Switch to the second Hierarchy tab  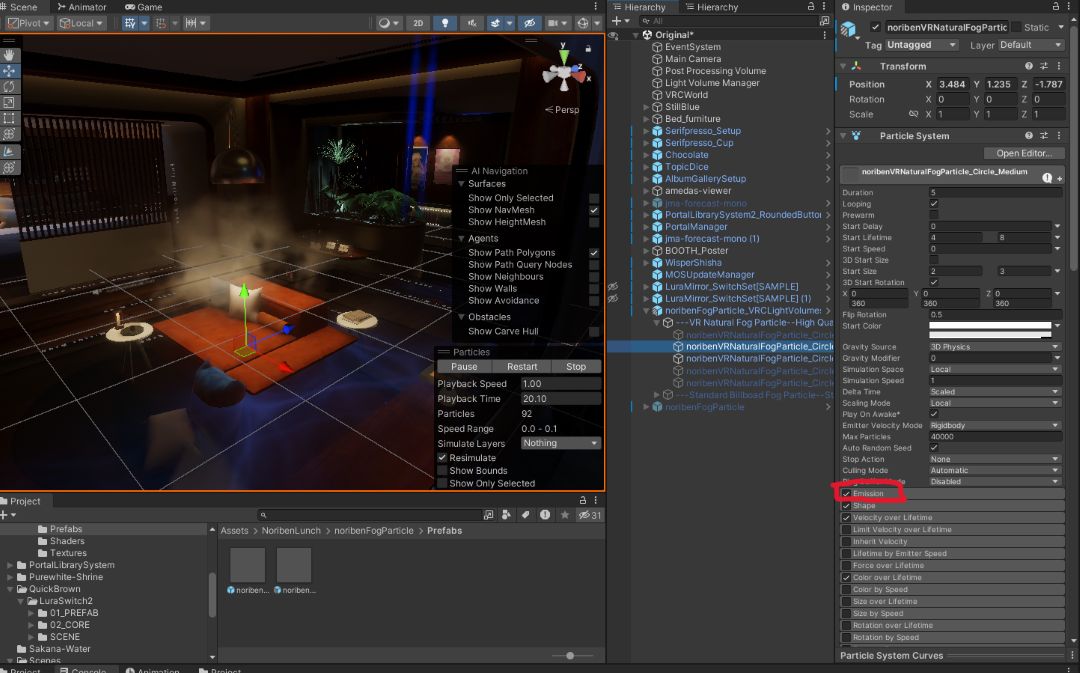(x=711, y=7)
